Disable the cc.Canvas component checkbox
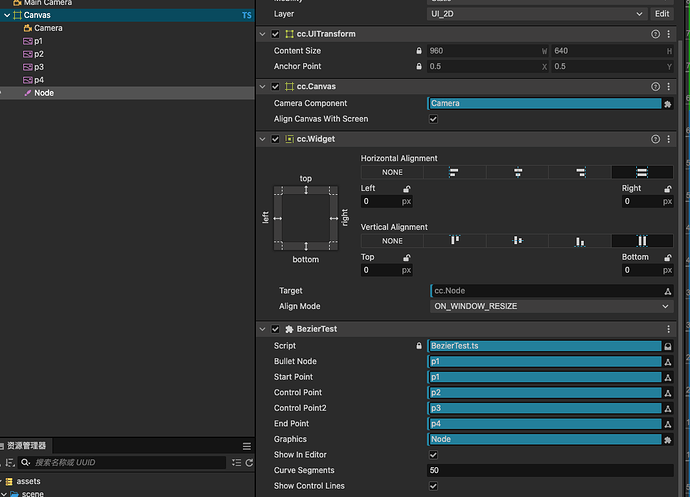Screen dimensions: 690x497 tap(276, 87)
